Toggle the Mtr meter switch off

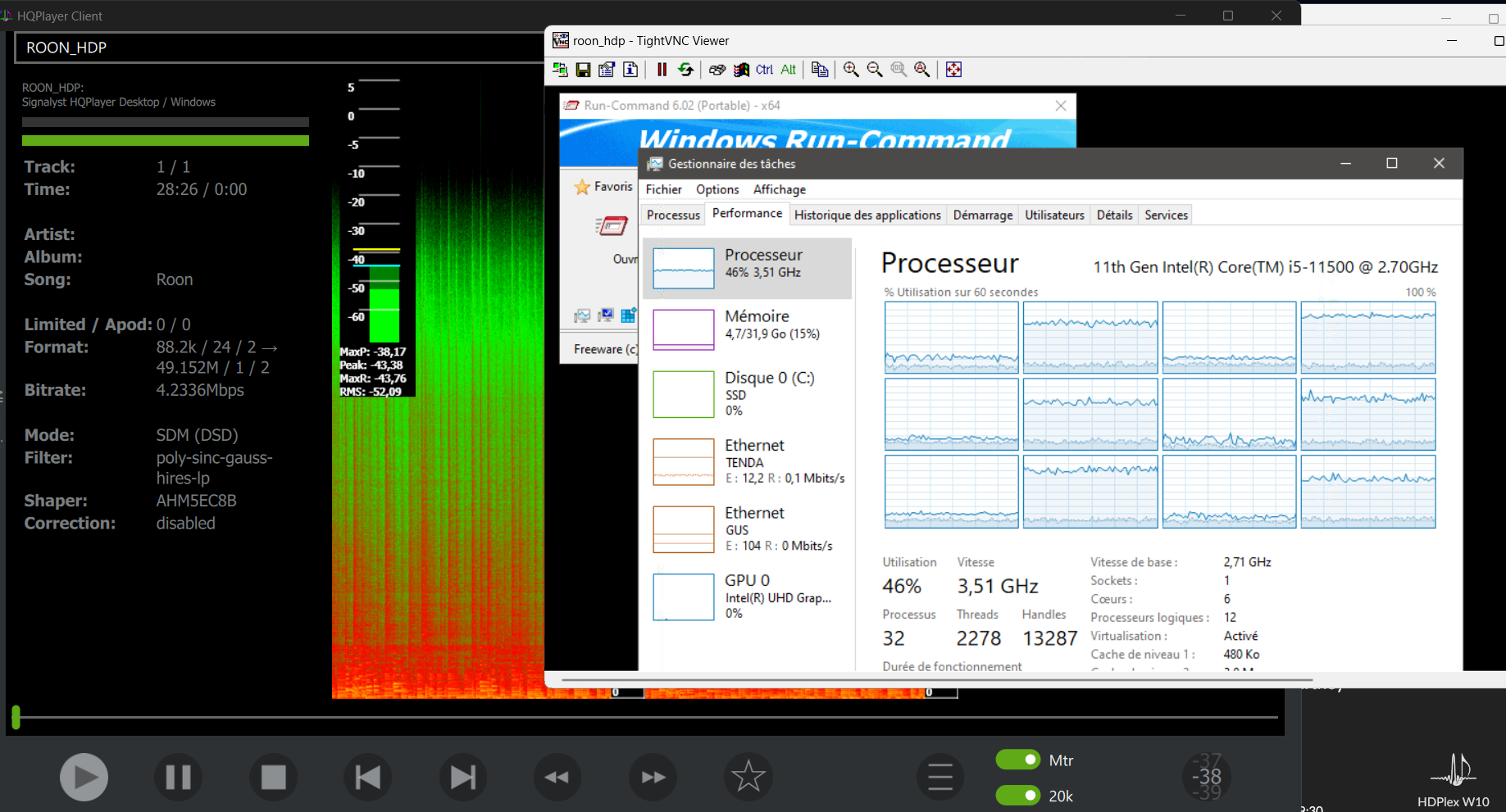(x=1017, y=760)
